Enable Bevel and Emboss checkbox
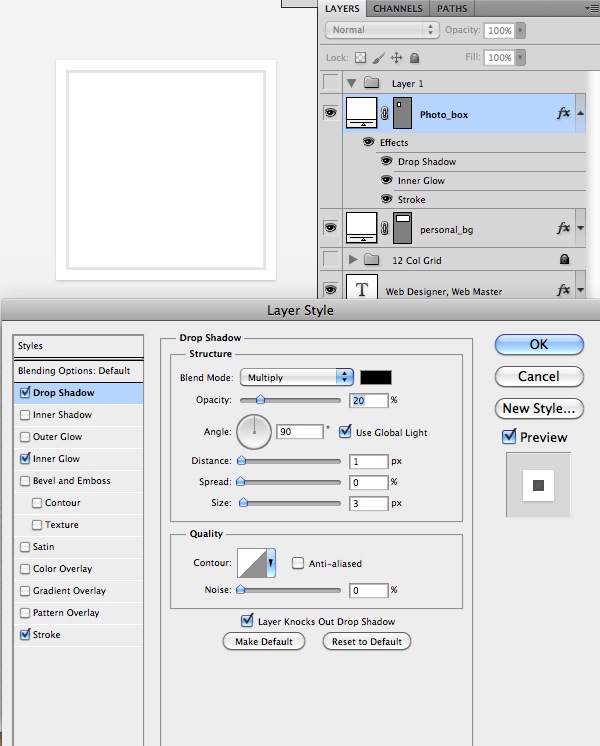 point(25,481)
